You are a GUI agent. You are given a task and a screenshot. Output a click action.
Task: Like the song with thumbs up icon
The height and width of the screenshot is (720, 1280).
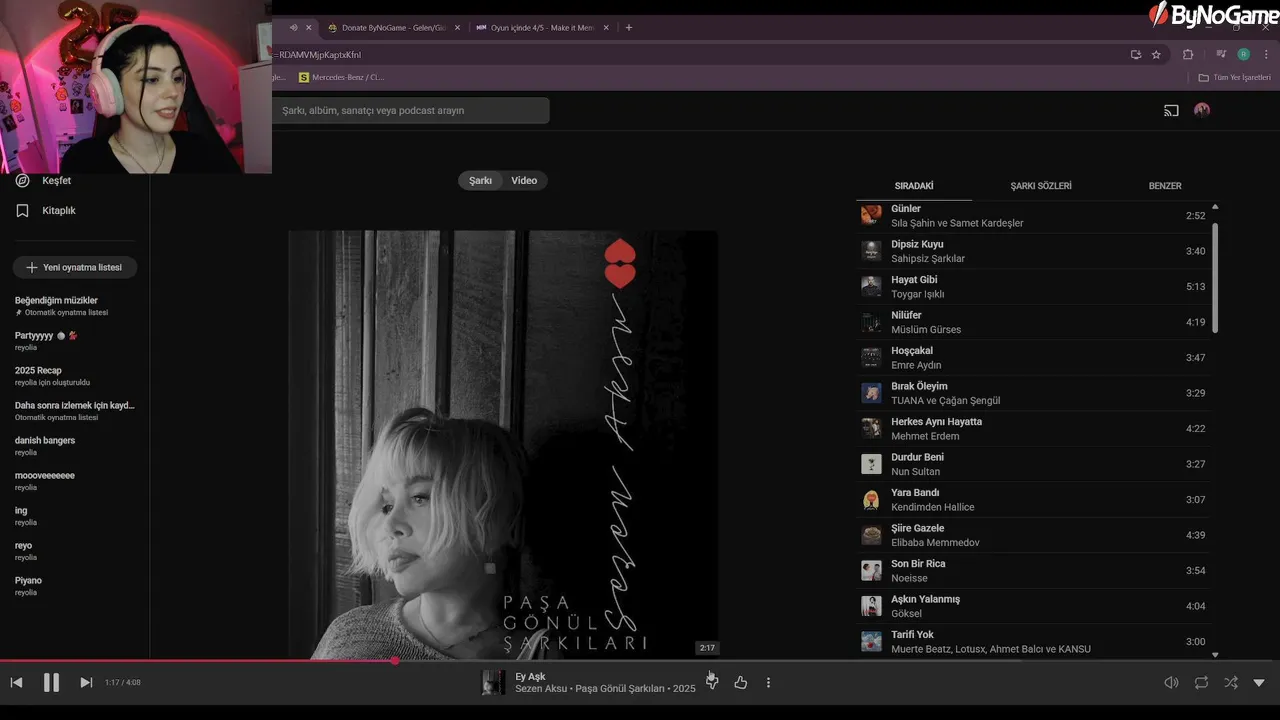(740, 682)
